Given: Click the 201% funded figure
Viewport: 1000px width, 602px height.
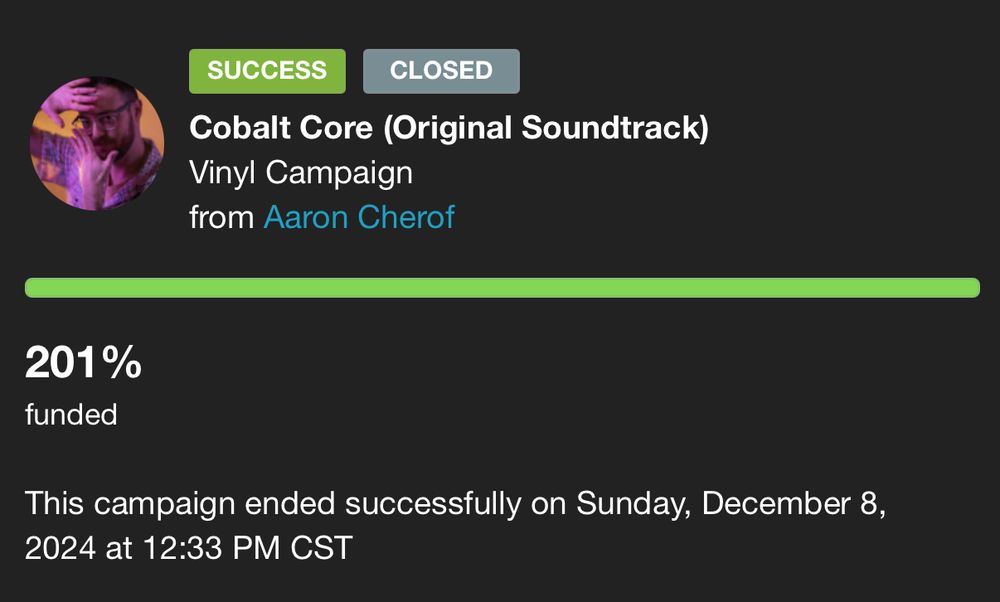Looking at the screenshot, I should pyautogui.click(x=83, y=362).
